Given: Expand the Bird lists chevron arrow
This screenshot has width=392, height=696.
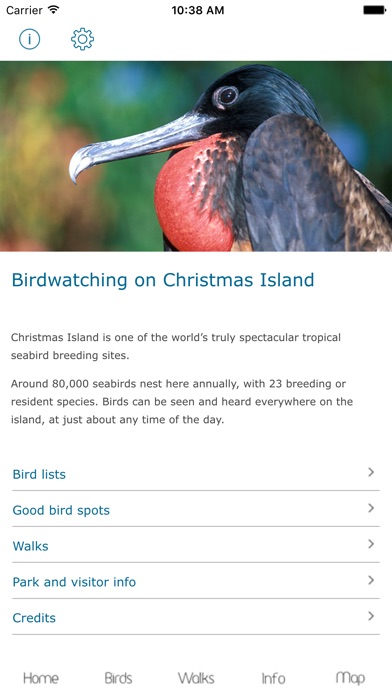Looking at the screenshot, I should (x=371, y=472).
